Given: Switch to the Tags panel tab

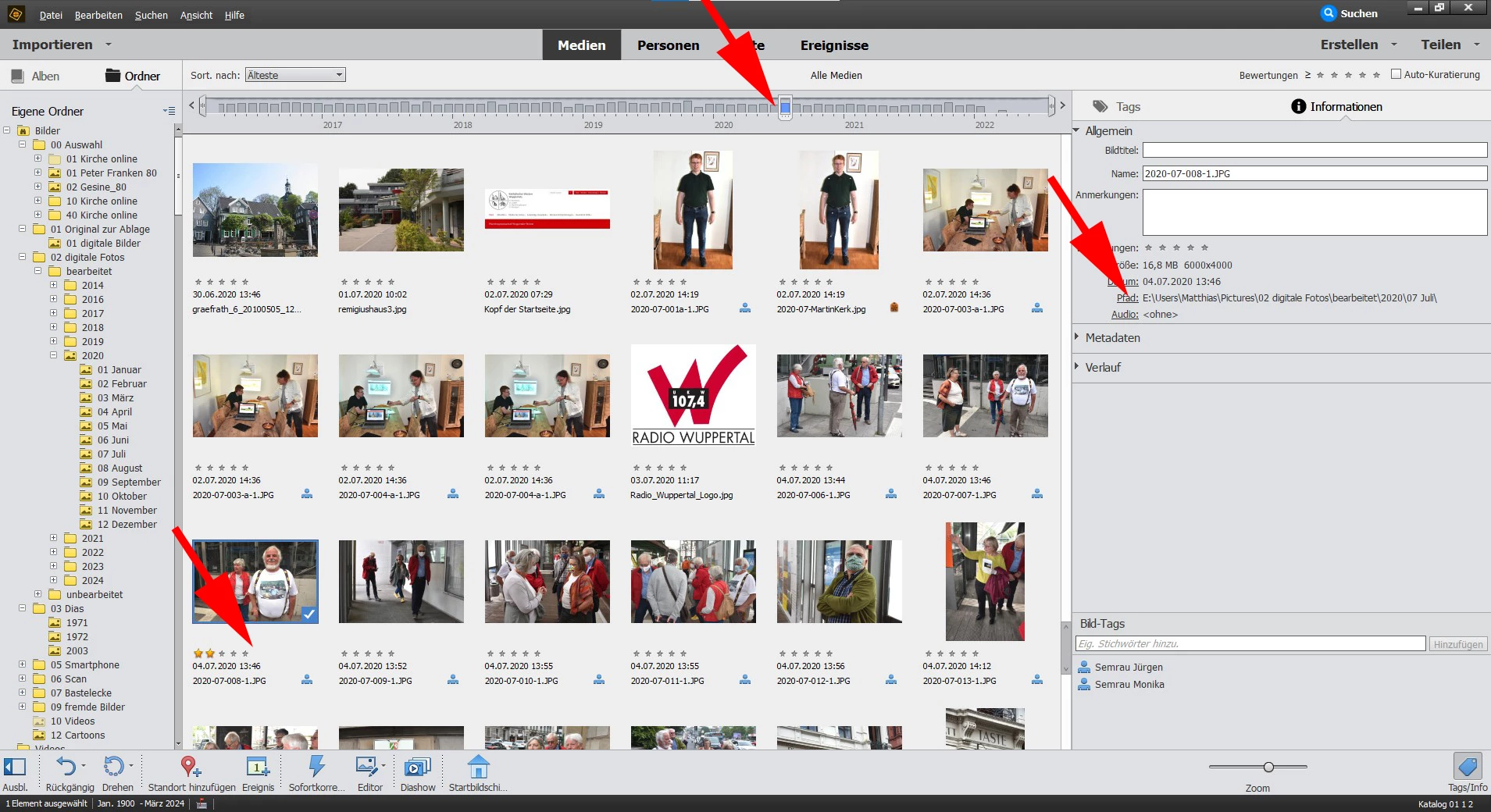Looking at the screenshot, I should click(1117, 106).
